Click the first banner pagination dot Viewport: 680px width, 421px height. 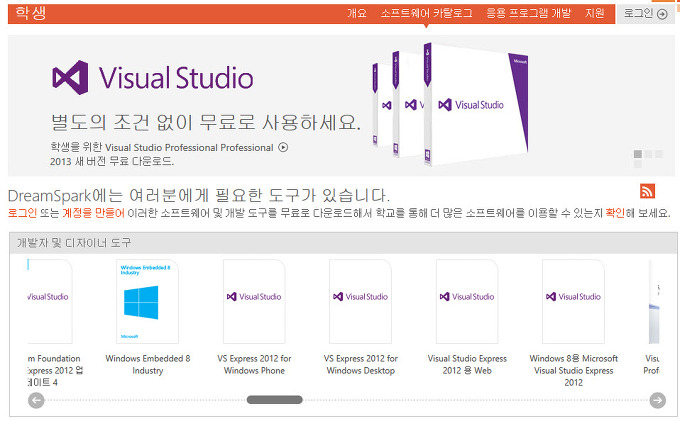pyautogui.click(x=638, y=154)
